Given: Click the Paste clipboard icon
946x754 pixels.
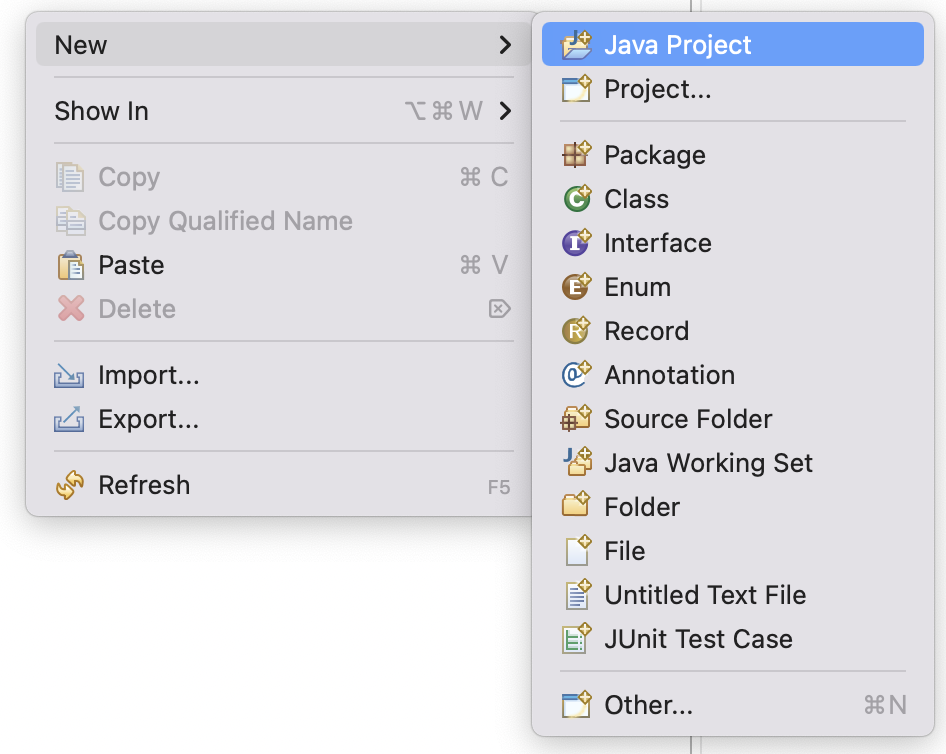Looking at the screenshot, I should pyautogui.click(x=71, y=265).
